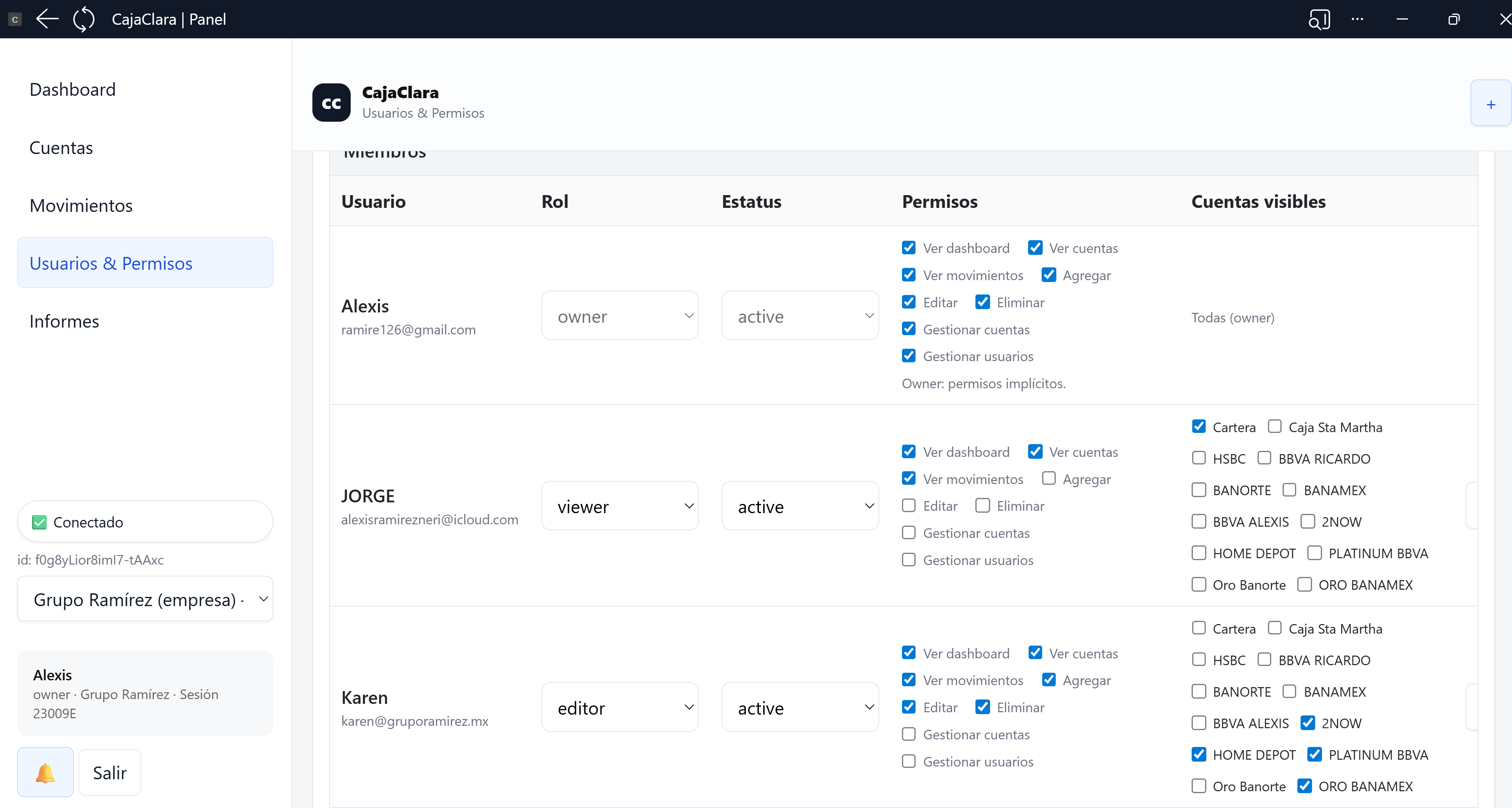Uncheck Cartera account for JORGE

(1198, 426)
